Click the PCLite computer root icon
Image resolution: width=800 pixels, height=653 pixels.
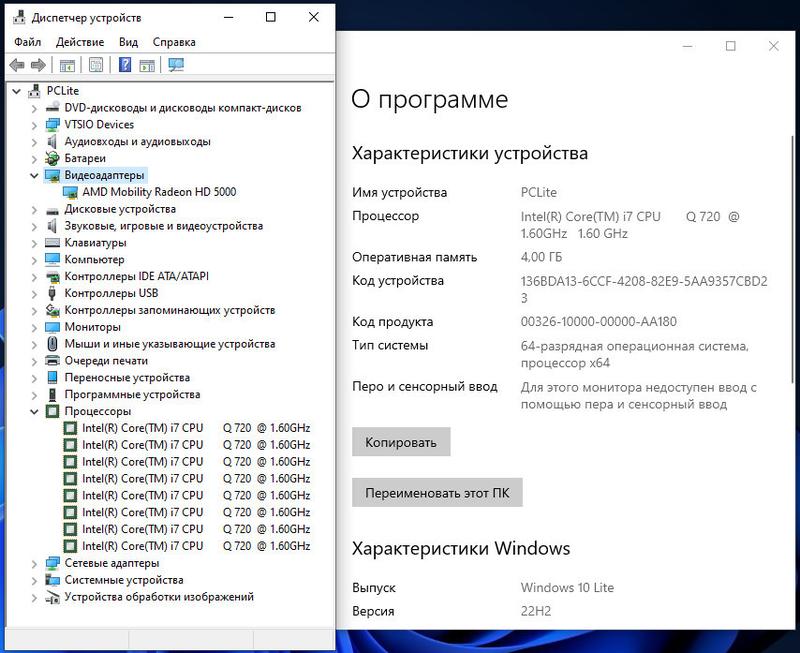[37, 91]
